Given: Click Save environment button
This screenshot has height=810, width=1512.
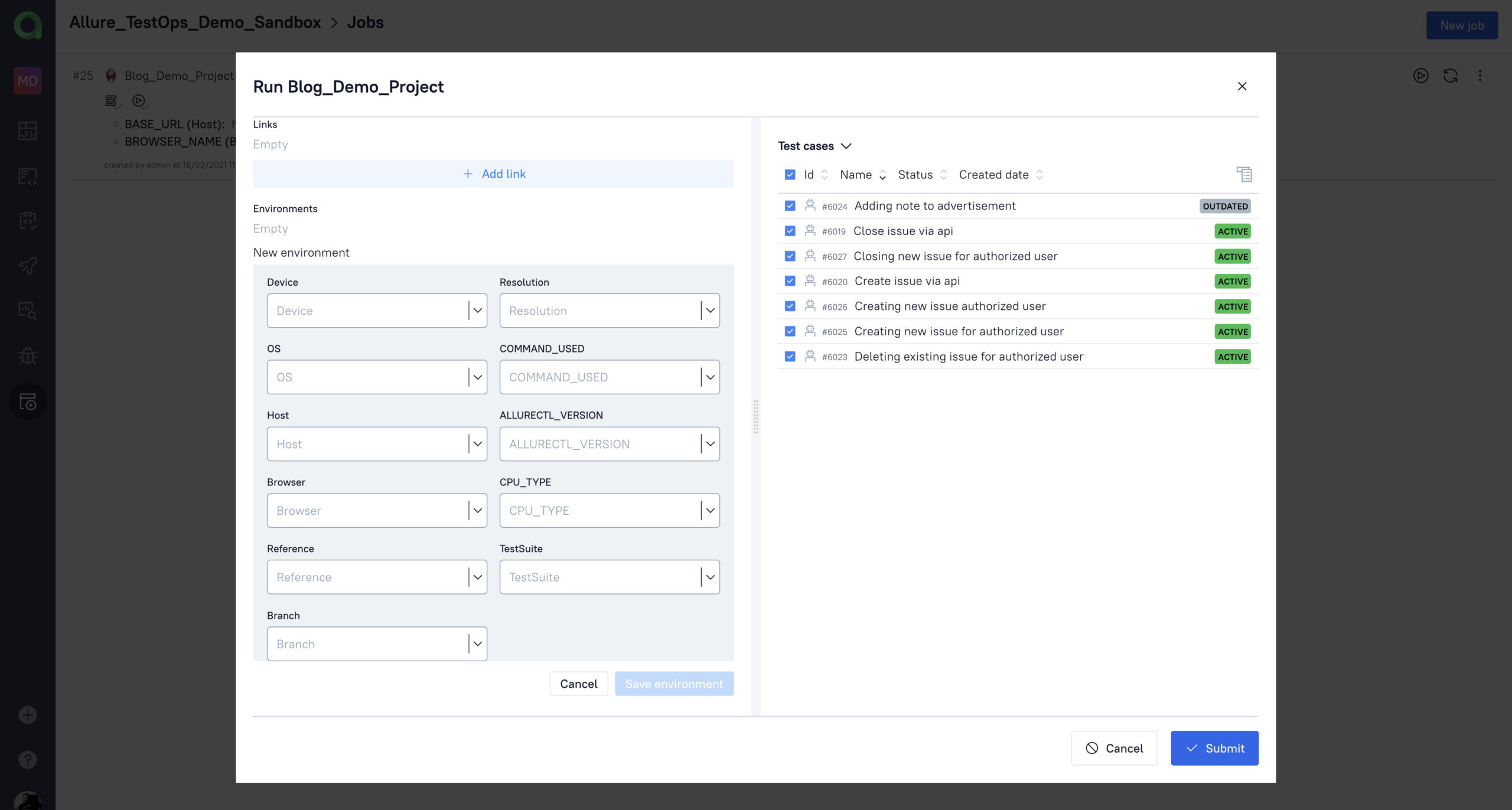Looking at the screenshot, I should [x=674, y=684].
